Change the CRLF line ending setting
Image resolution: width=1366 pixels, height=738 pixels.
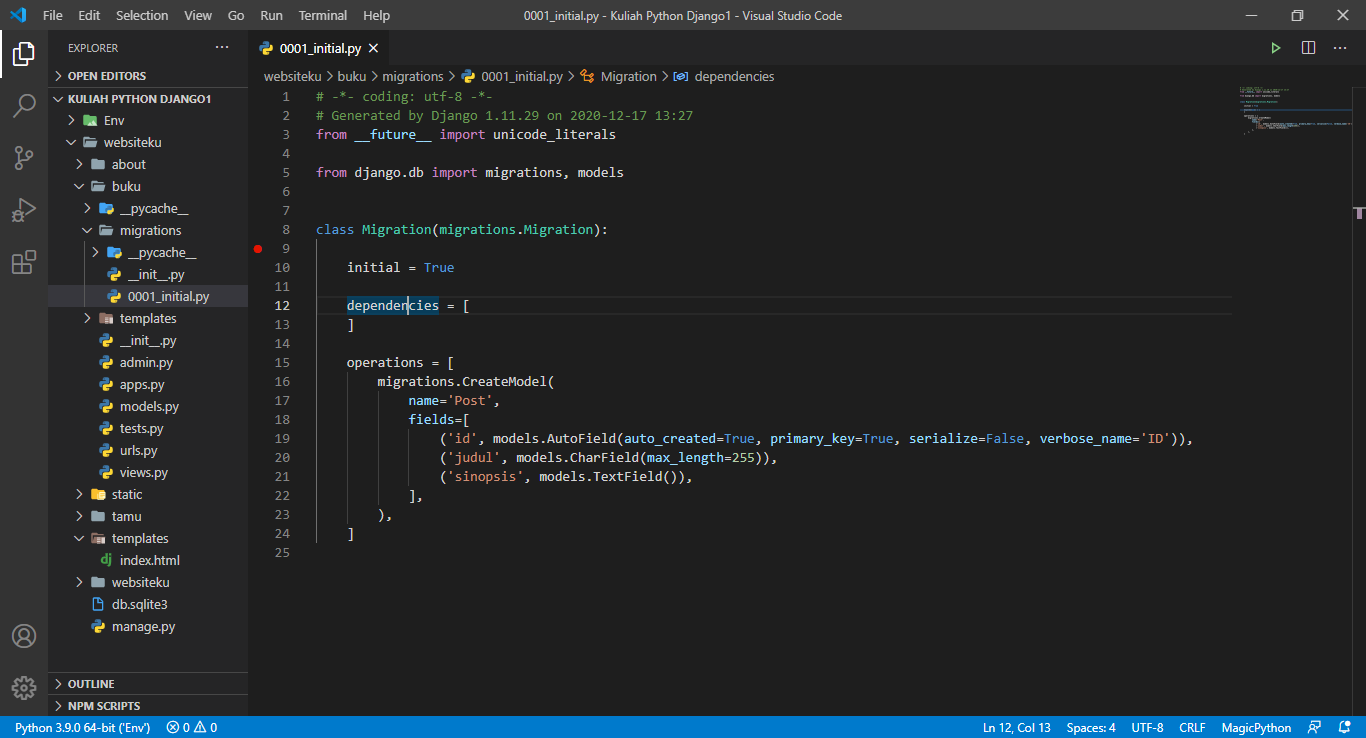point(1192,727)
